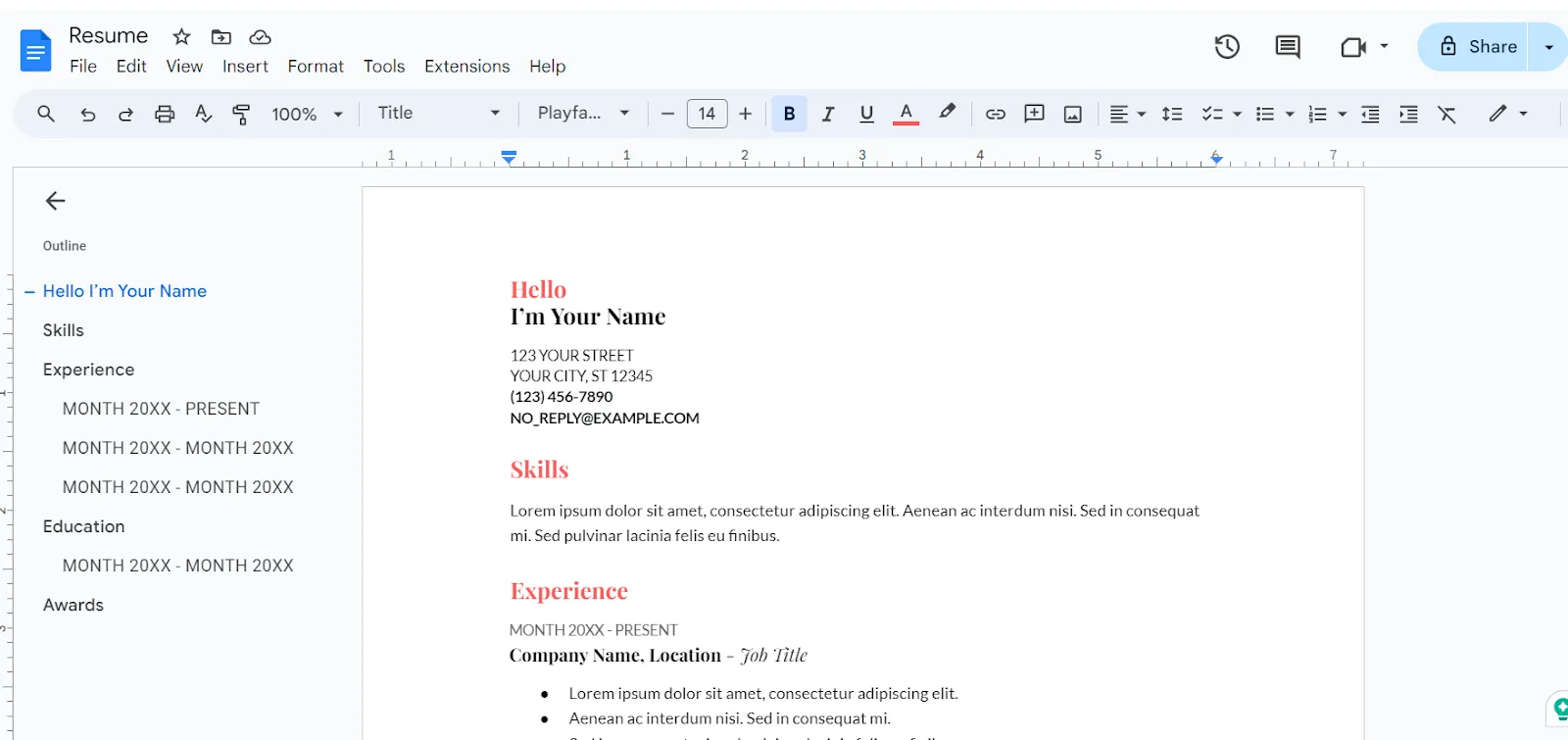Open the Extensions menu
The width and height of the screenshot is (1568, 740).
[x=467, y=66]
